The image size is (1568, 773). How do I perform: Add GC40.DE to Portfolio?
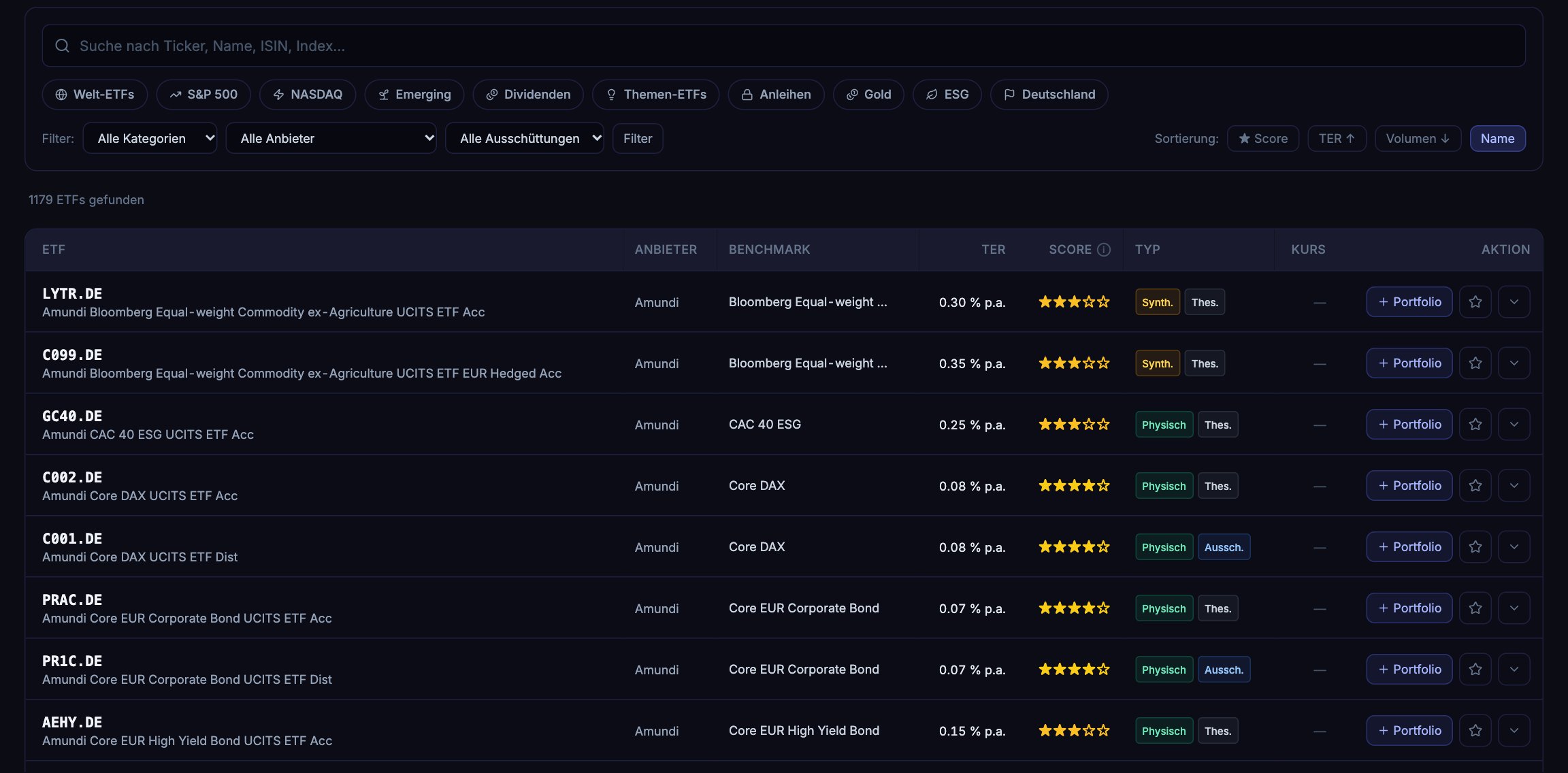(1409, 425)
